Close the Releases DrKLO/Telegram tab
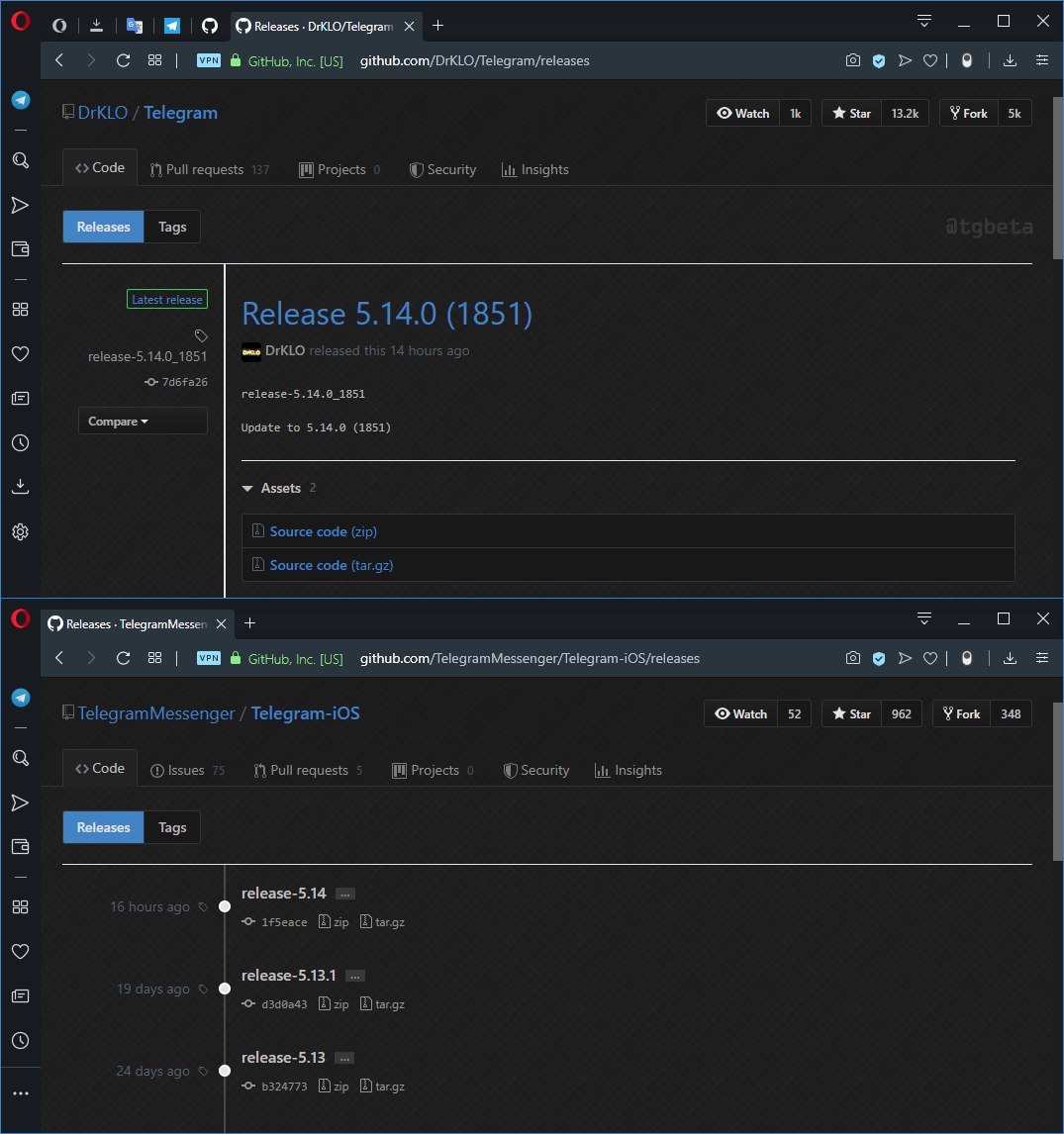Viewport: 1064px width, 1134px height. tap(410, 26)
